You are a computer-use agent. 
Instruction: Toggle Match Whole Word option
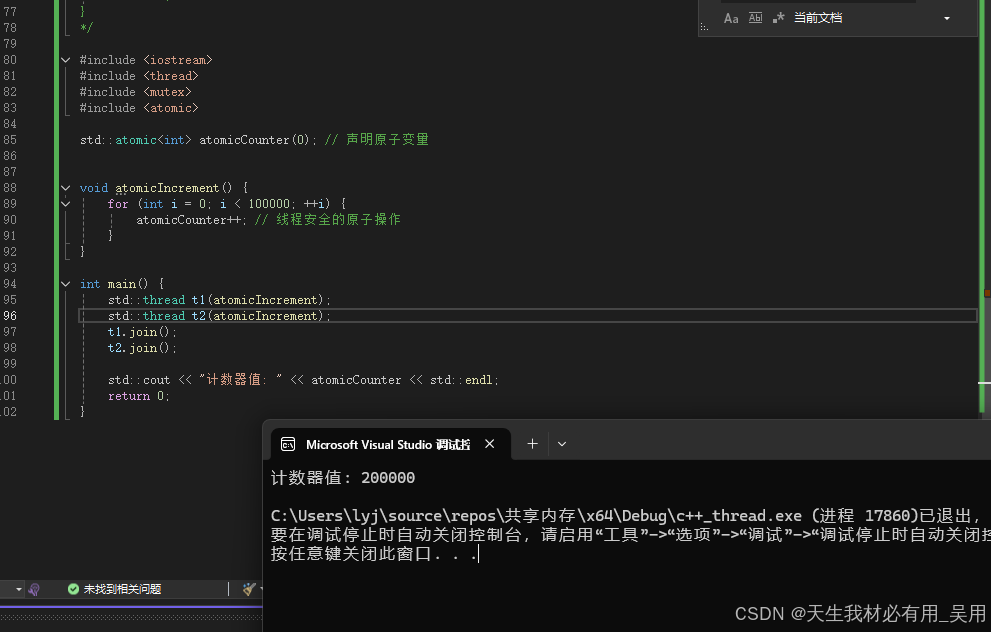coord(755,18)
